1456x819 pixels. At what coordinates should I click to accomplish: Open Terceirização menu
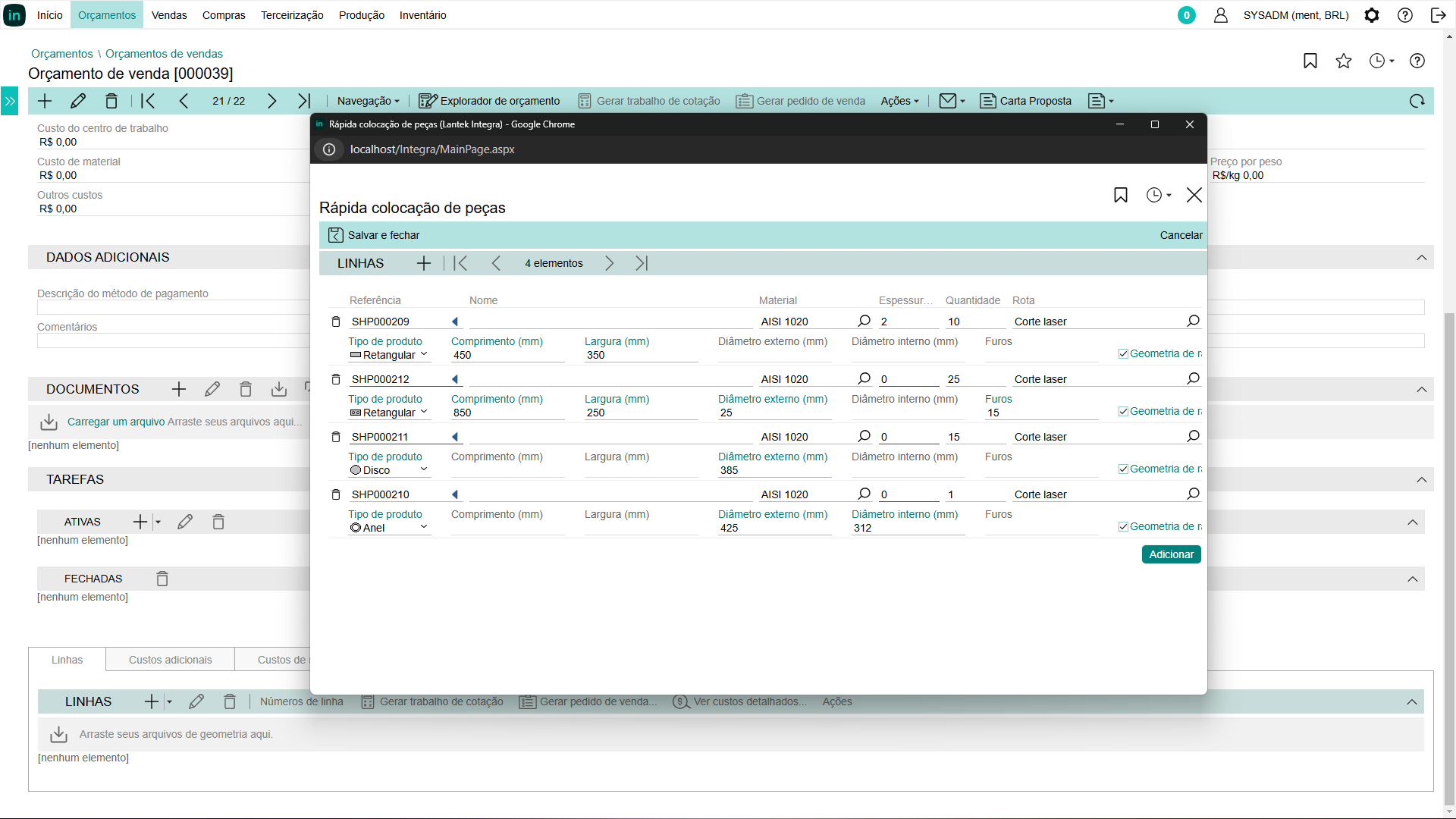(x=292, y=15)
